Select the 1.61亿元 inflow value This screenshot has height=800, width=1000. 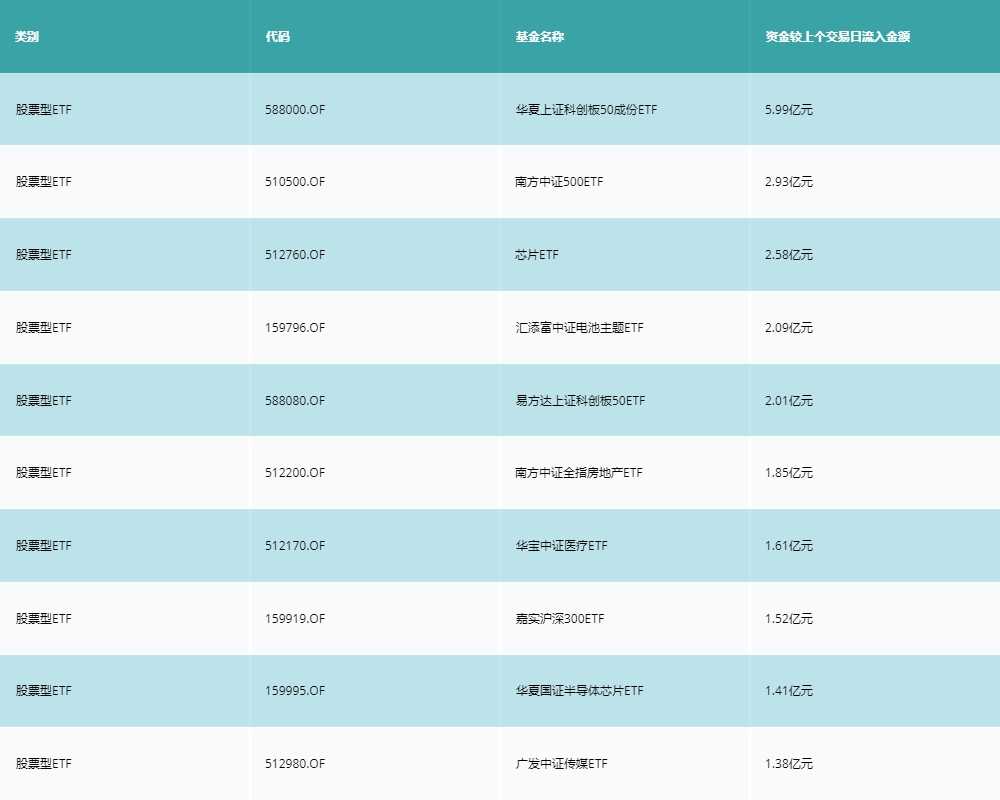point(789,545)
